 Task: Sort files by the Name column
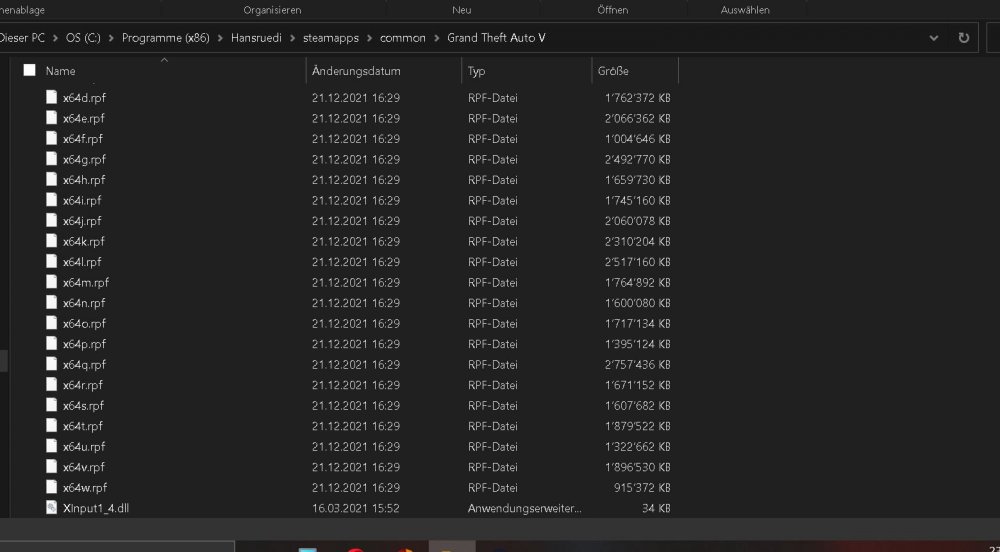point(61,71)
